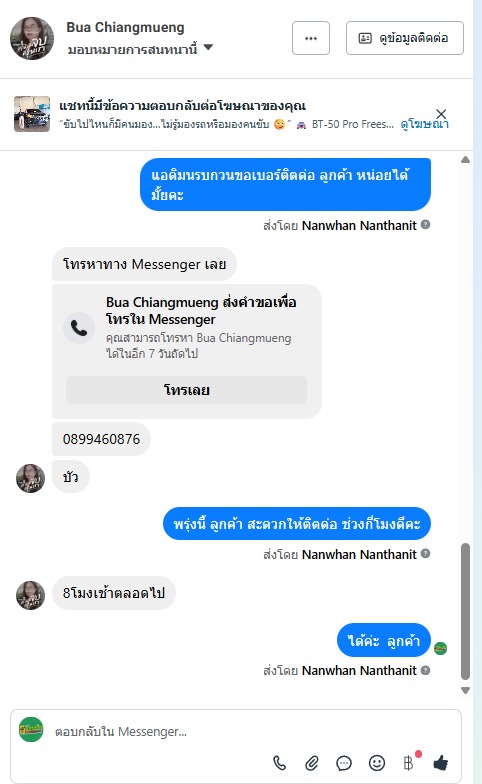Open the emoji picker smiley icon
The width and height of the screenshot is (482, 784).
[x=377, y=763]
